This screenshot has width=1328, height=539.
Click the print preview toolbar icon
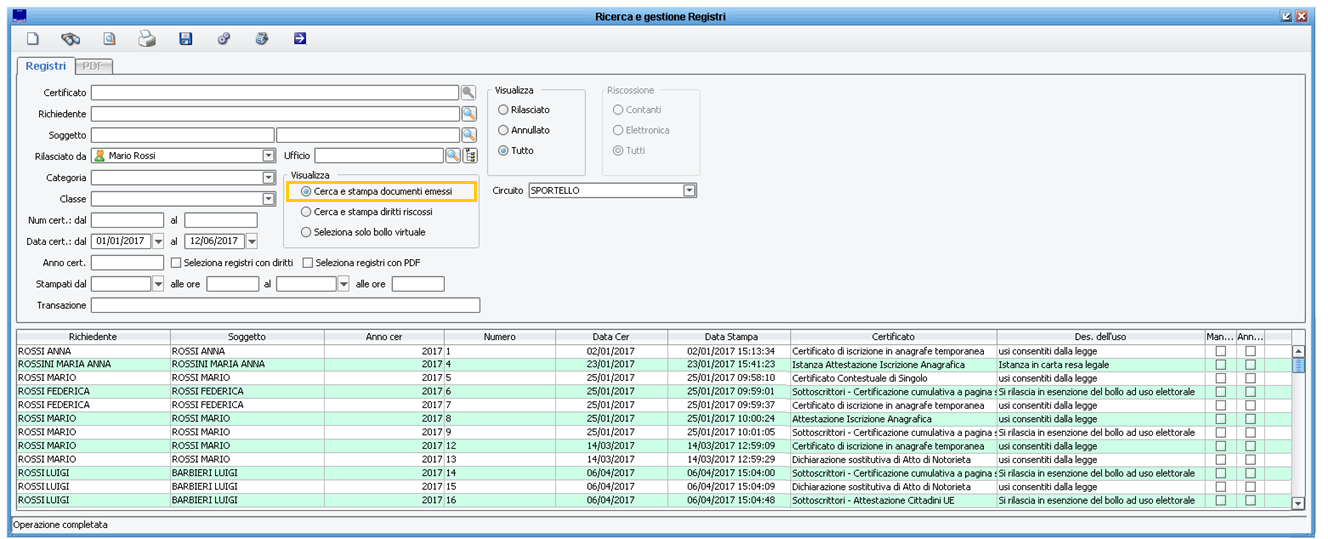[109, 39]
